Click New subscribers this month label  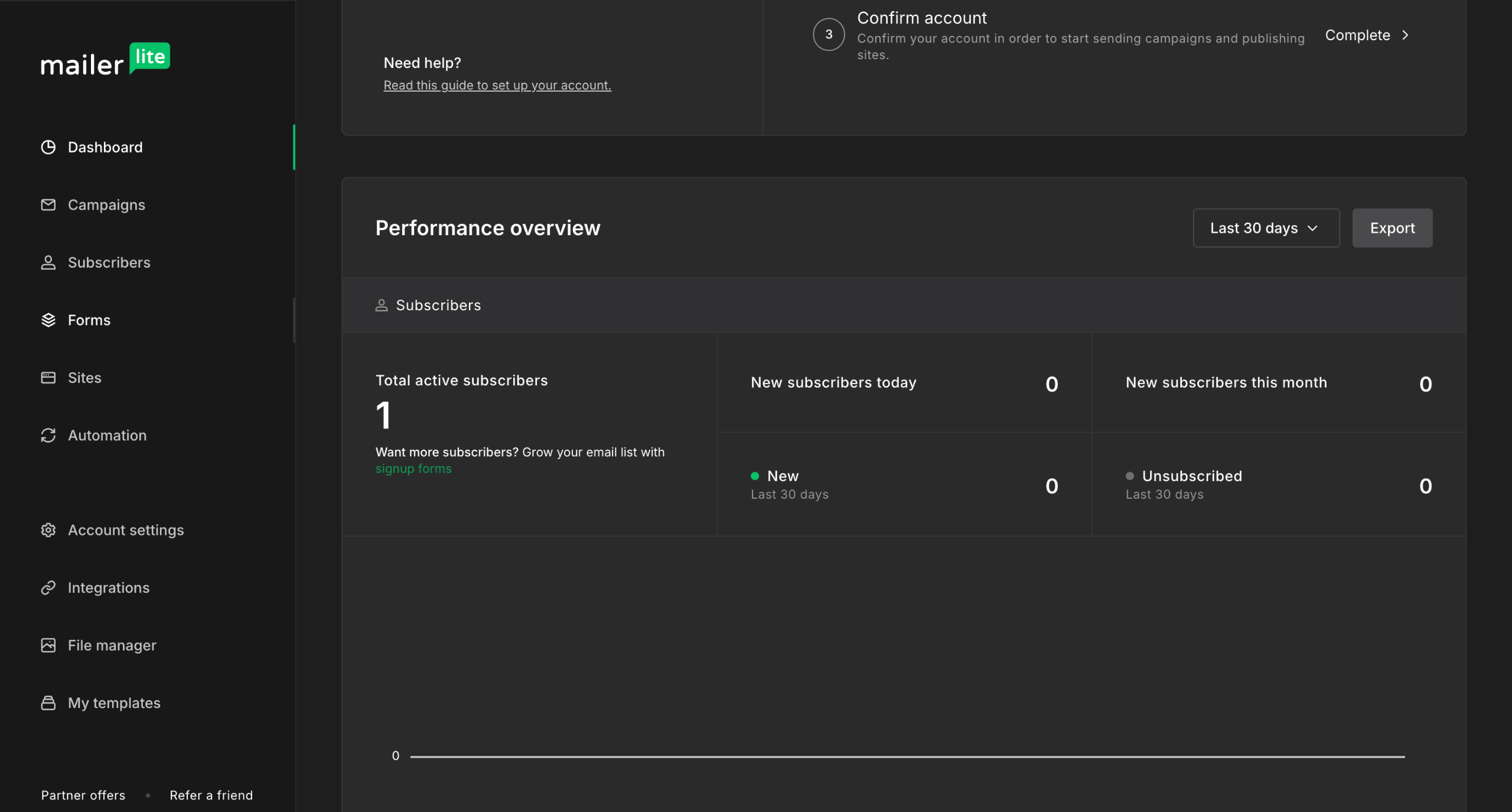(1226, 382)
